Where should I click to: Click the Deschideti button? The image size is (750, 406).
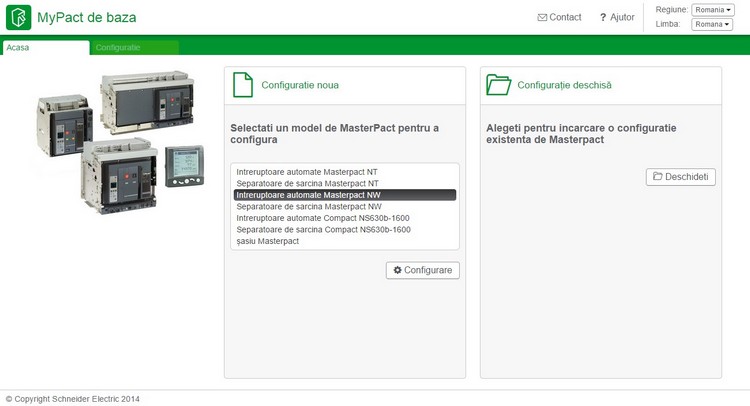[x=681, y=177]
